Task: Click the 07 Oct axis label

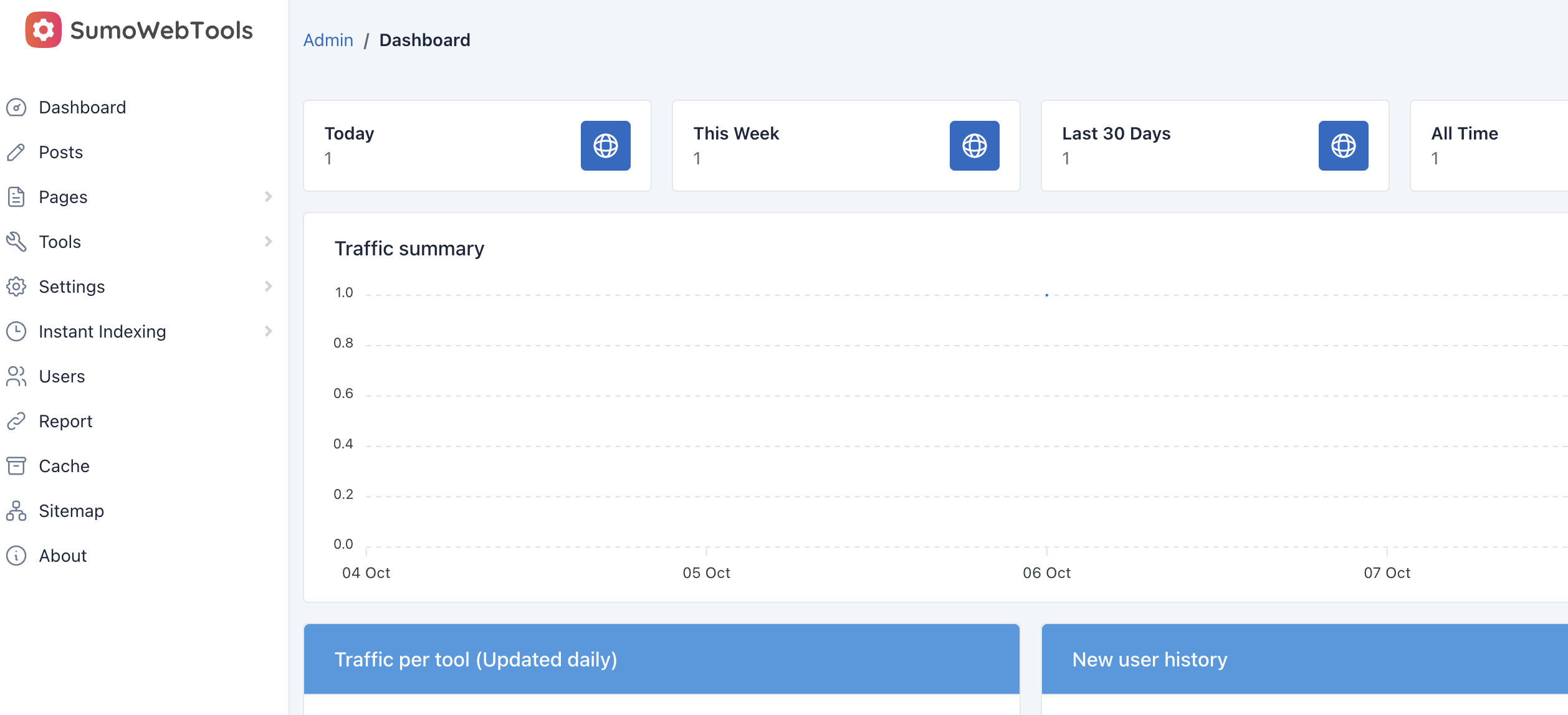Action: coord(1387,573)
